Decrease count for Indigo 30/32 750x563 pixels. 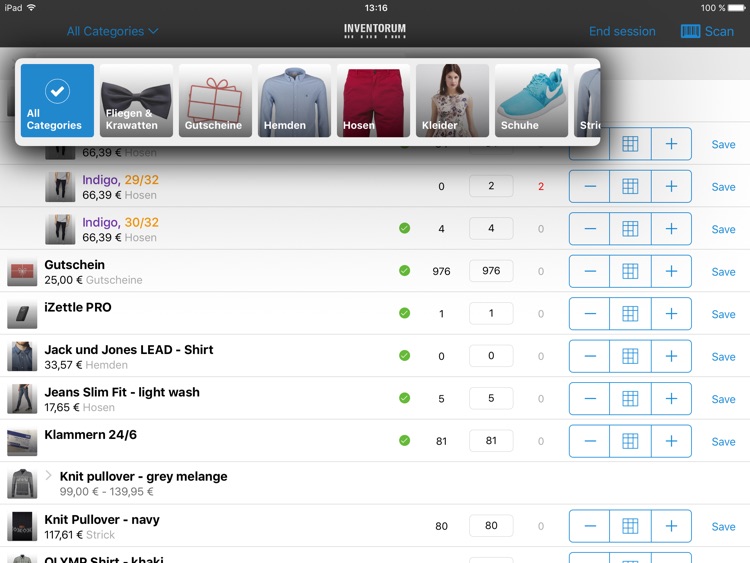589,229
